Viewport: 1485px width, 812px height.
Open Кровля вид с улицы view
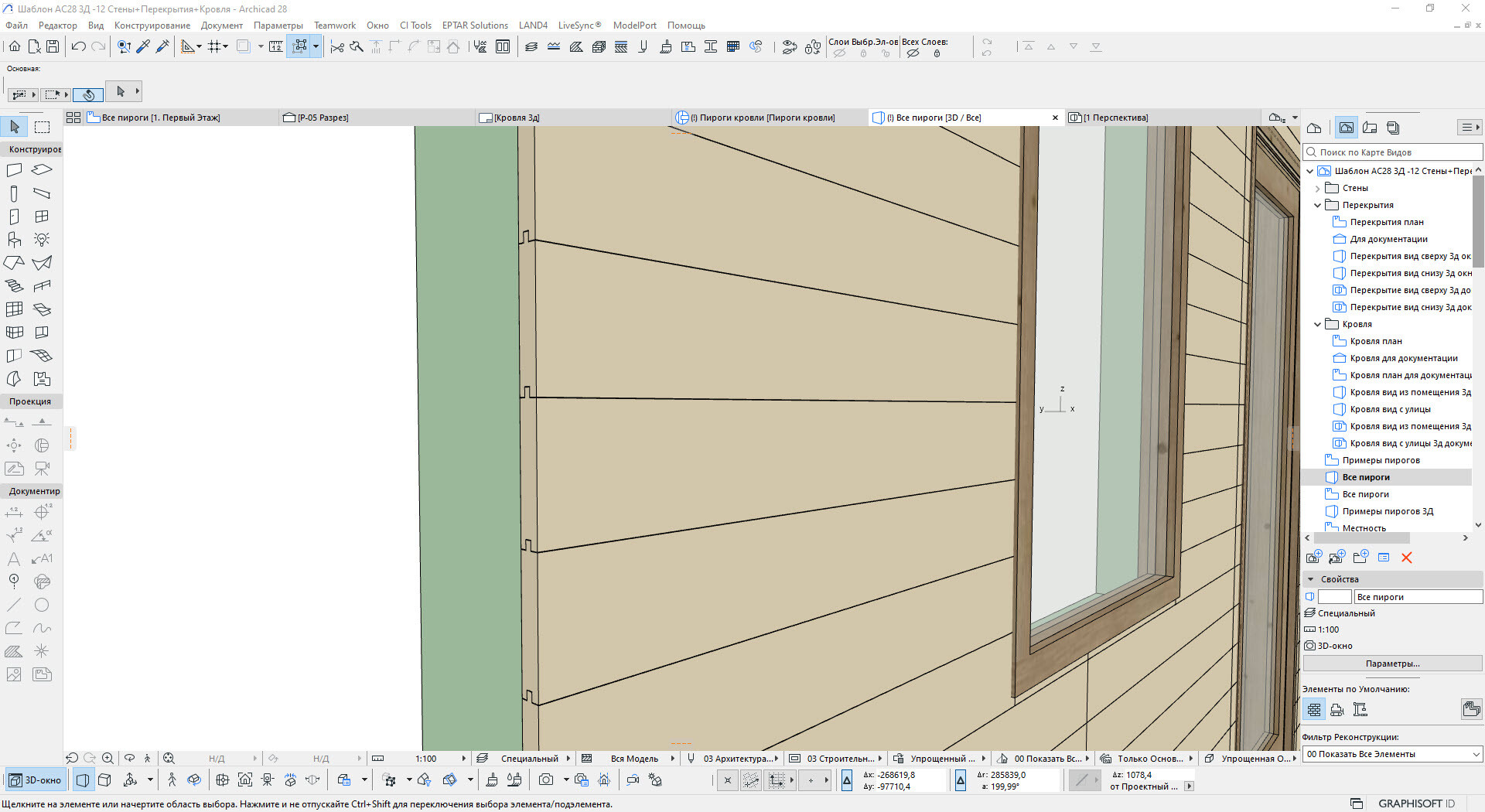pos(1390,409)
